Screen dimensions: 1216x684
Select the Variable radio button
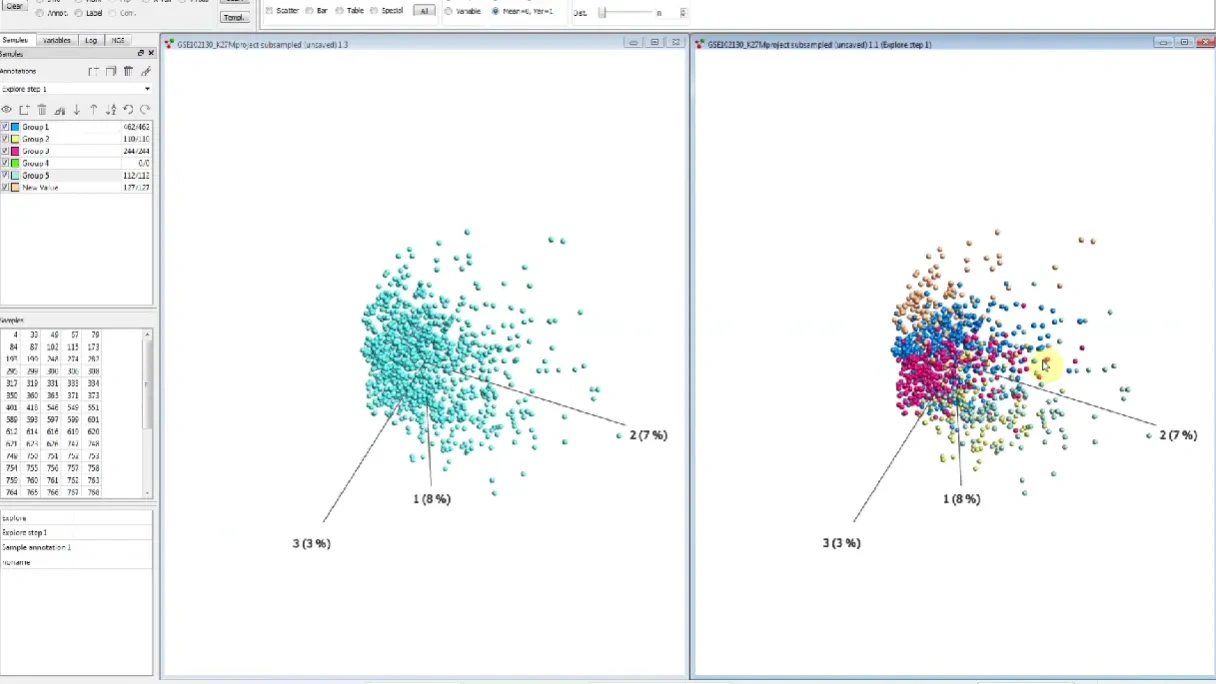point(449,11)
